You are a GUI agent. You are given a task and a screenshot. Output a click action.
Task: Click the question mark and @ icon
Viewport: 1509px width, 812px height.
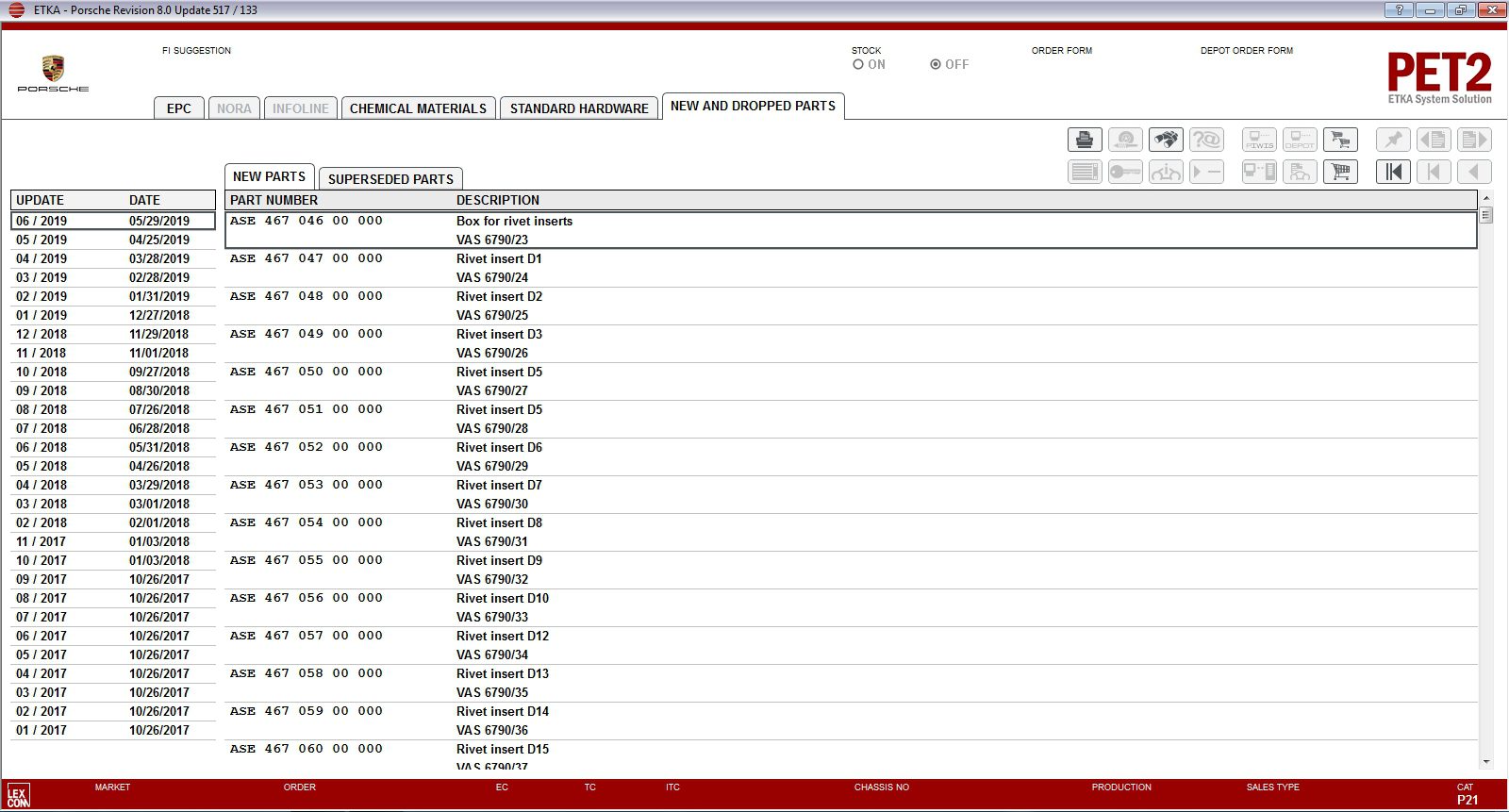coord(1206,140)
